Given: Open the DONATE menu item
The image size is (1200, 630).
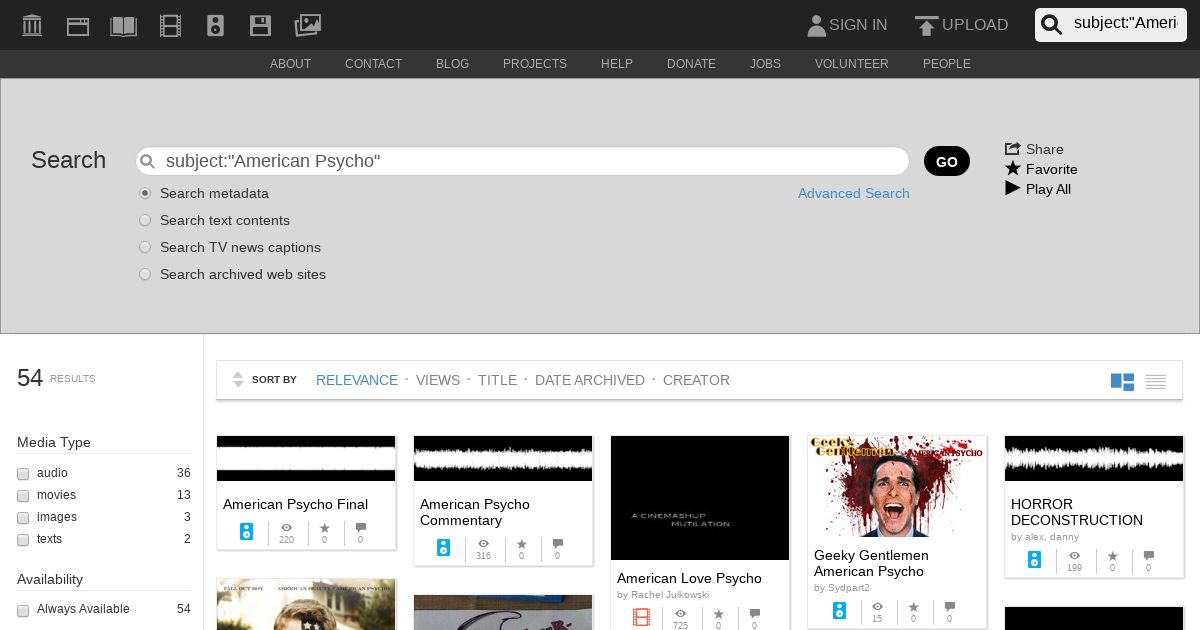Looking at the screenshot, I should point(691,64).
